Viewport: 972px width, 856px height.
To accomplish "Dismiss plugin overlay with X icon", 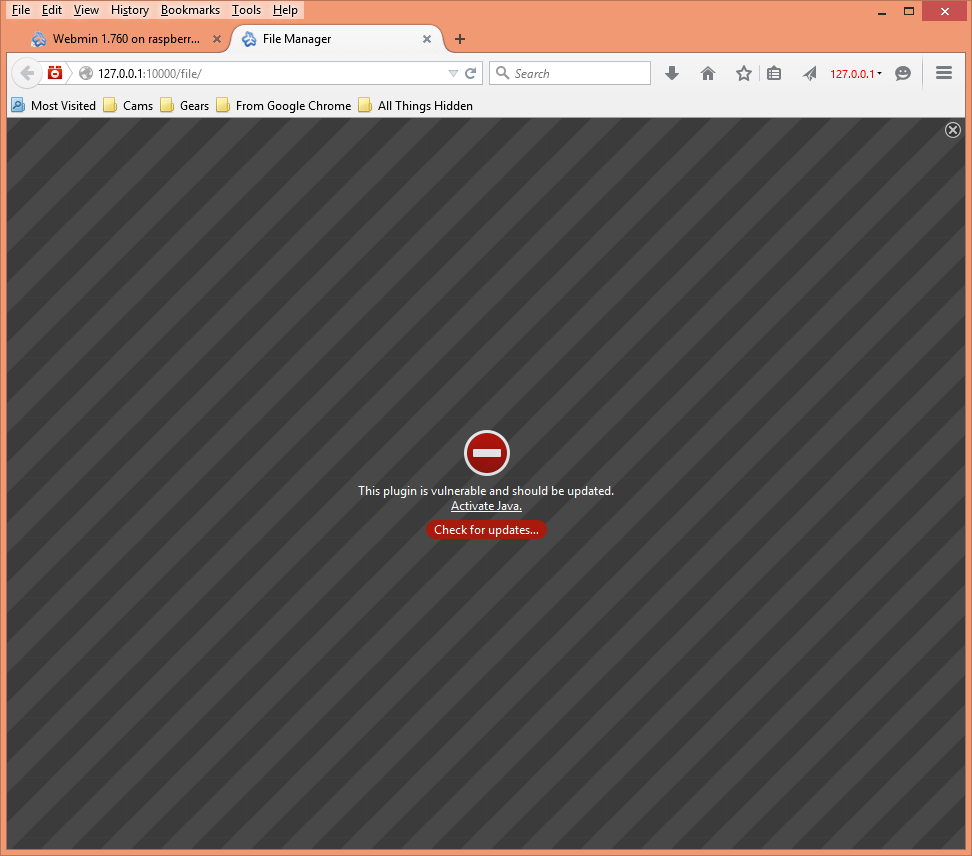I will pyautogui.click(x=953, y=130).
